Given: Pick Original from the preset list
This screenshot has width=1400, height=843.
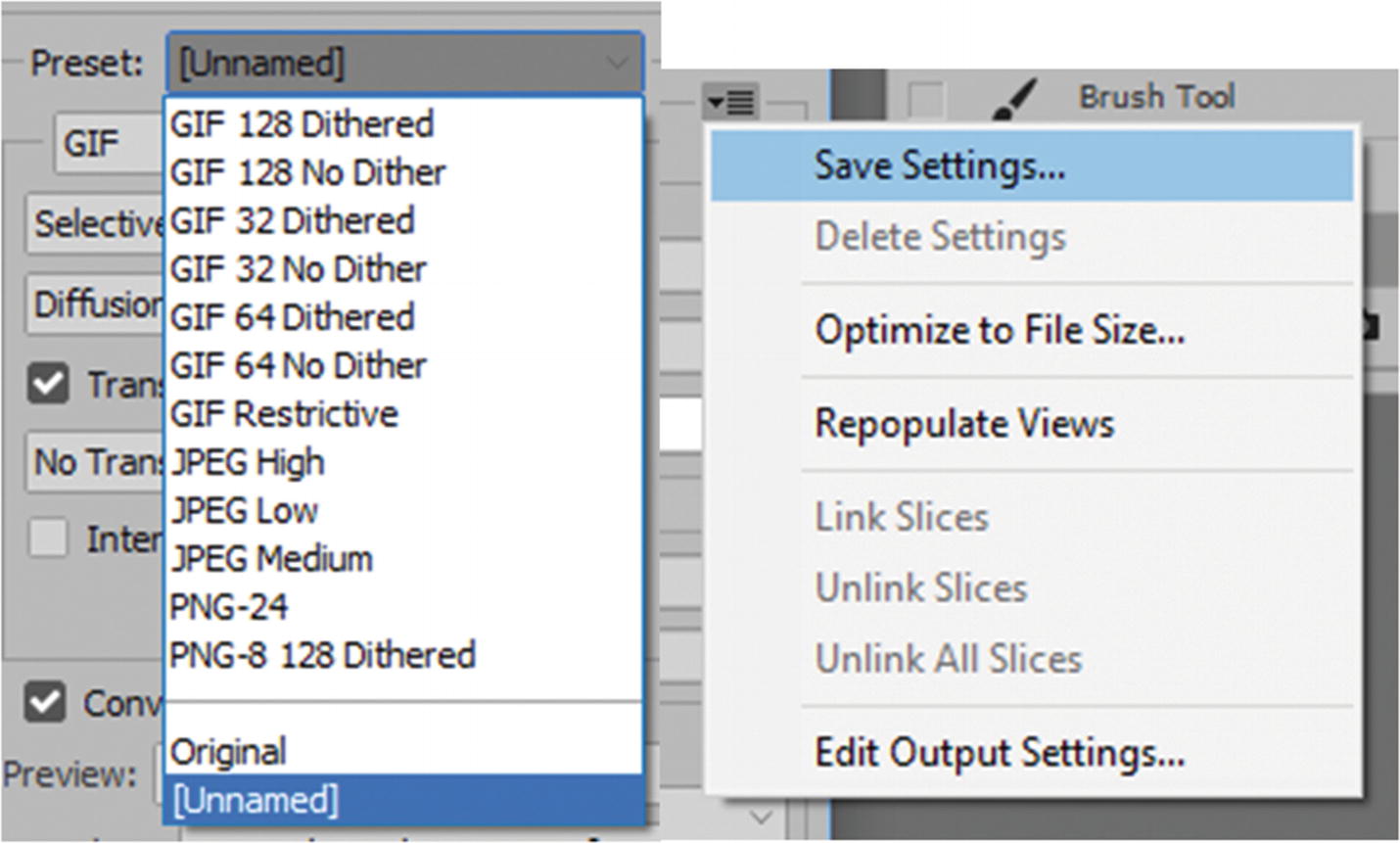Looking at the screenshot, I should pos(228,752).
